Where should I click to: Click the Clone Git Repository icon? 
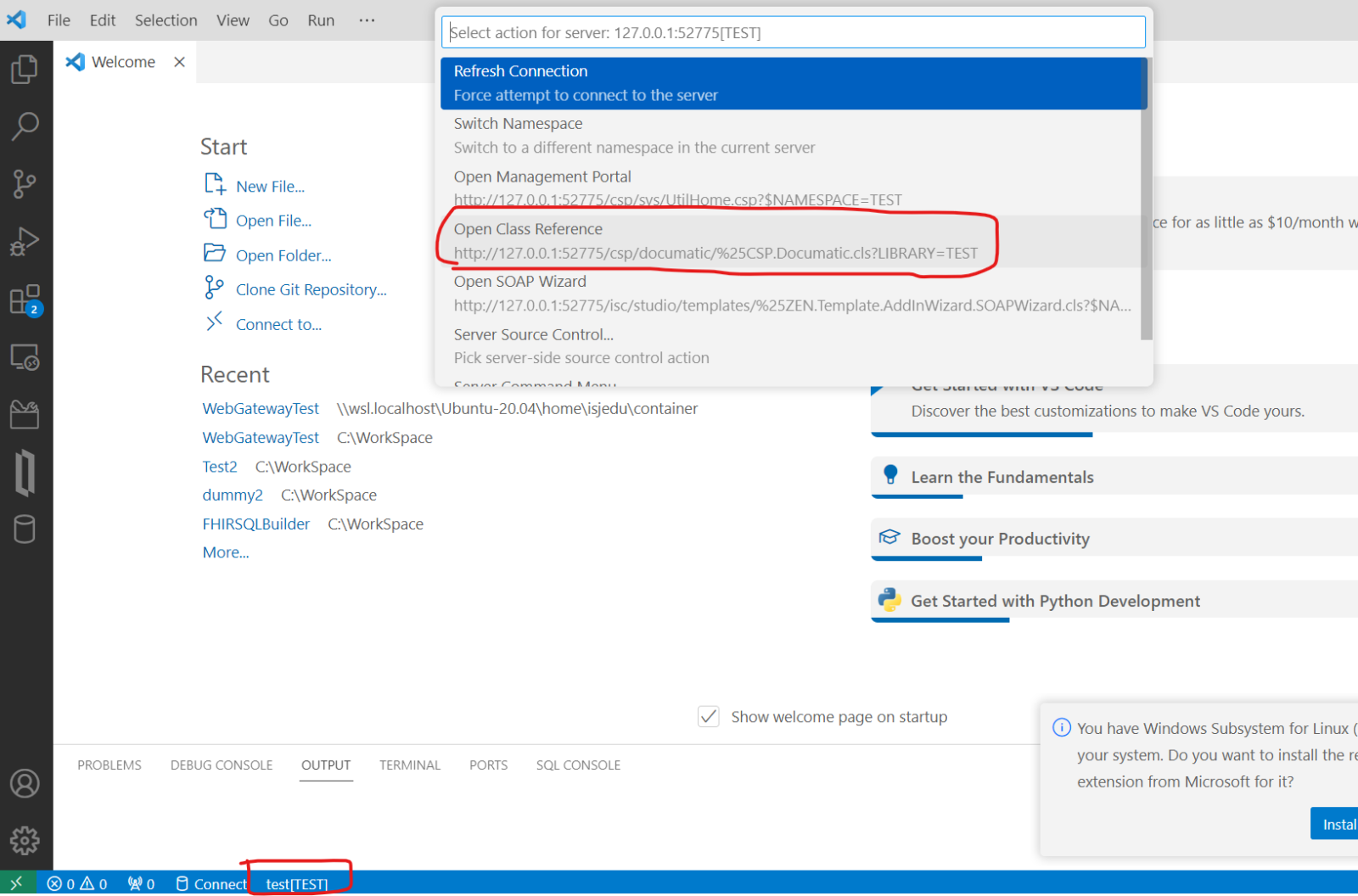[214, 288]
